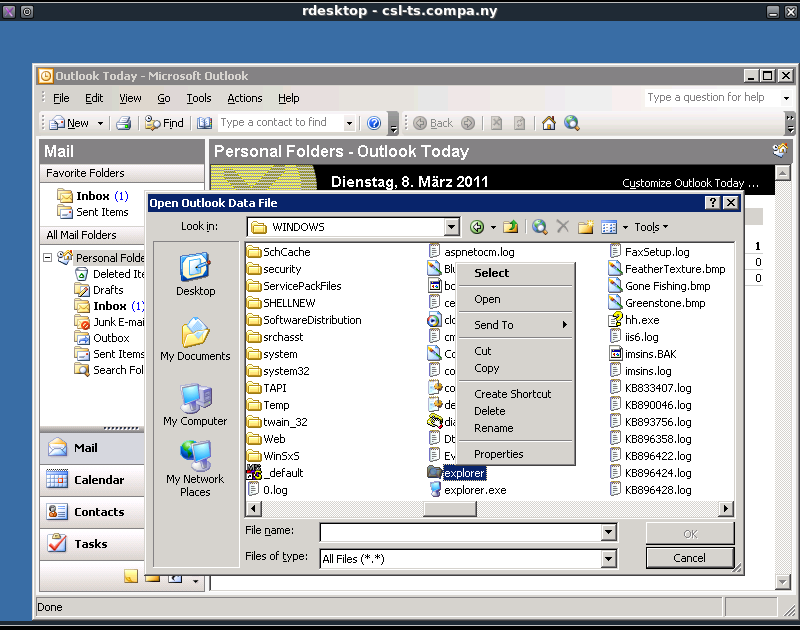This screenshot has width=800, height=630.
Task: Click the Back arrow in file dialog toolbar
Action: coord(477,227)
